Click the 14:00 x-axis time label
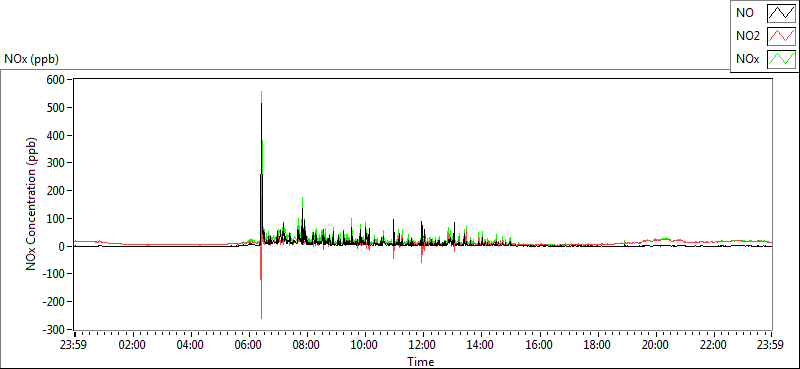The height and width of the screenshot is (369, 800). (x=481, y=344)
